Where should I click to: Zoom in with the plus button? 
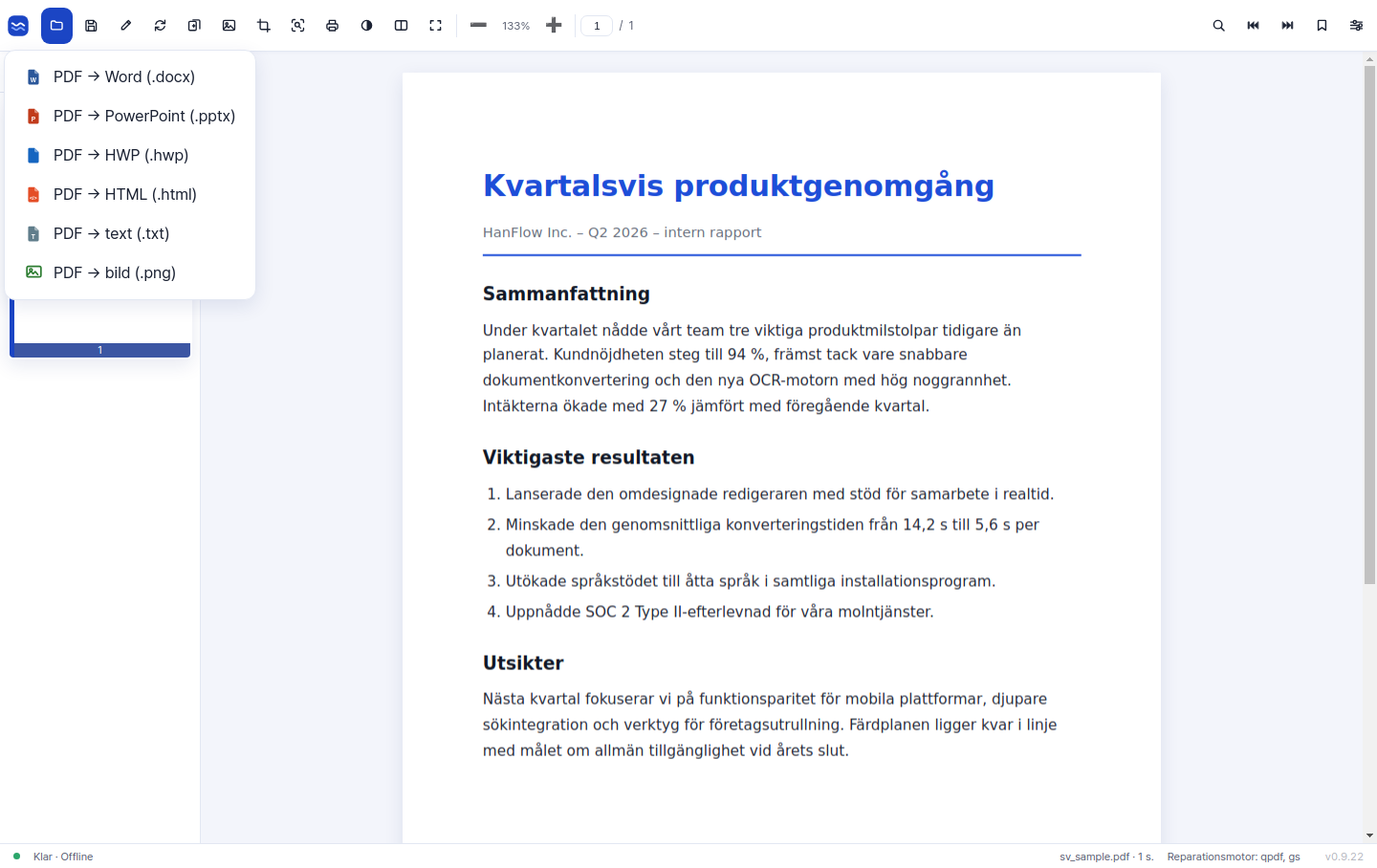554,26
